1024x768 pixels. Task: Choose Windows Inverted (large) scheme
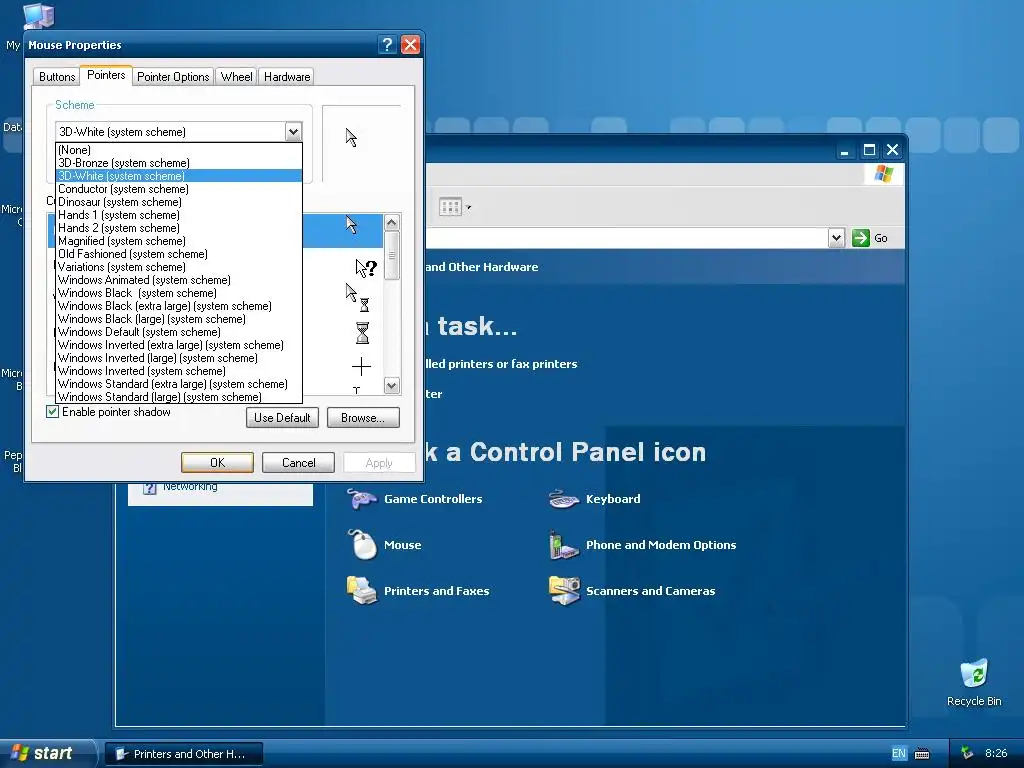click(179, 358)
